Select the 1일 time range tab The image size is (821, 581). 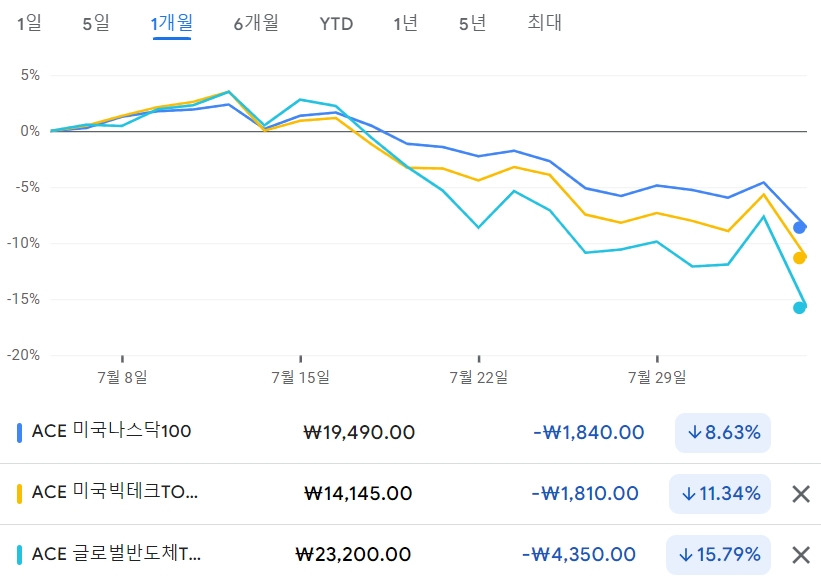click(x=30, y=23)
